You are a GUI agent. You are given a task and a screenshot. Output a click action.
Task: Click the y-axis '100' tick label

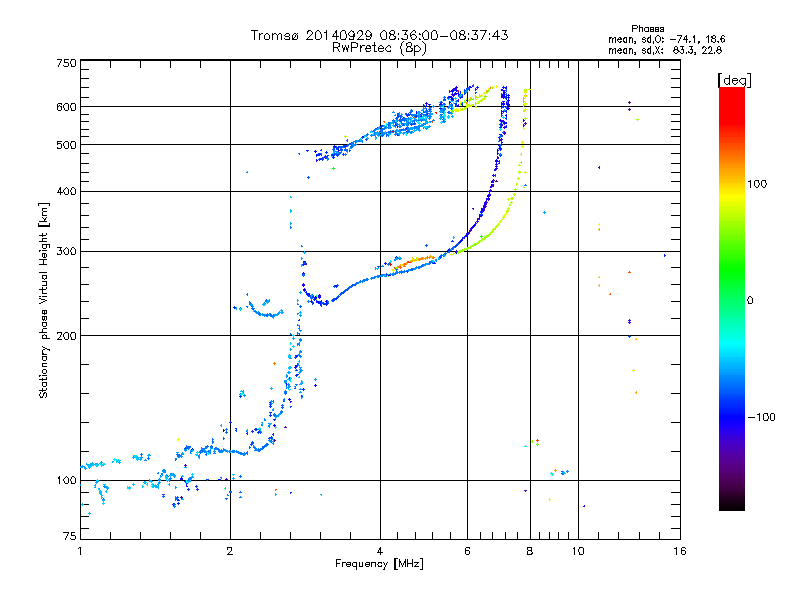click(x=66, y=481)
